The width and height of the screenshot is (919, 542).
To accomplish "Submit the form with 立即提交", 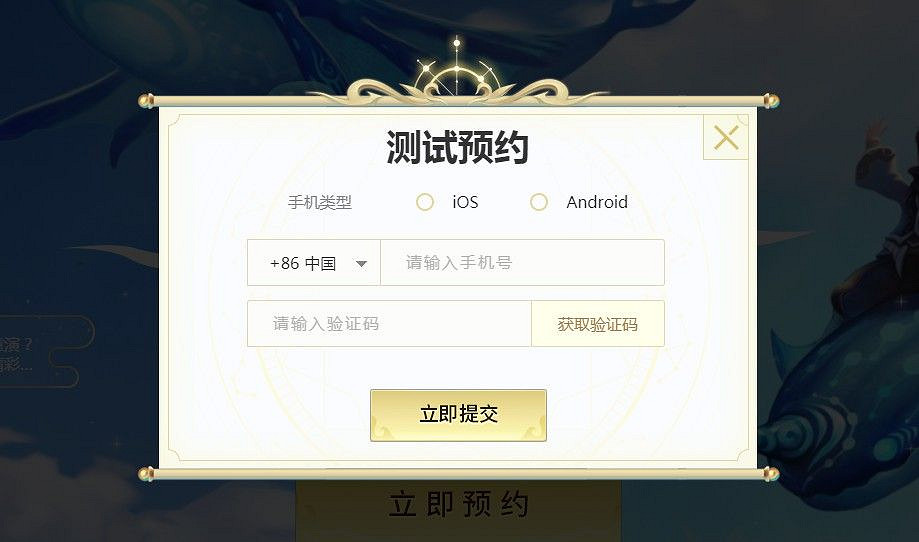I will (458, 415).
